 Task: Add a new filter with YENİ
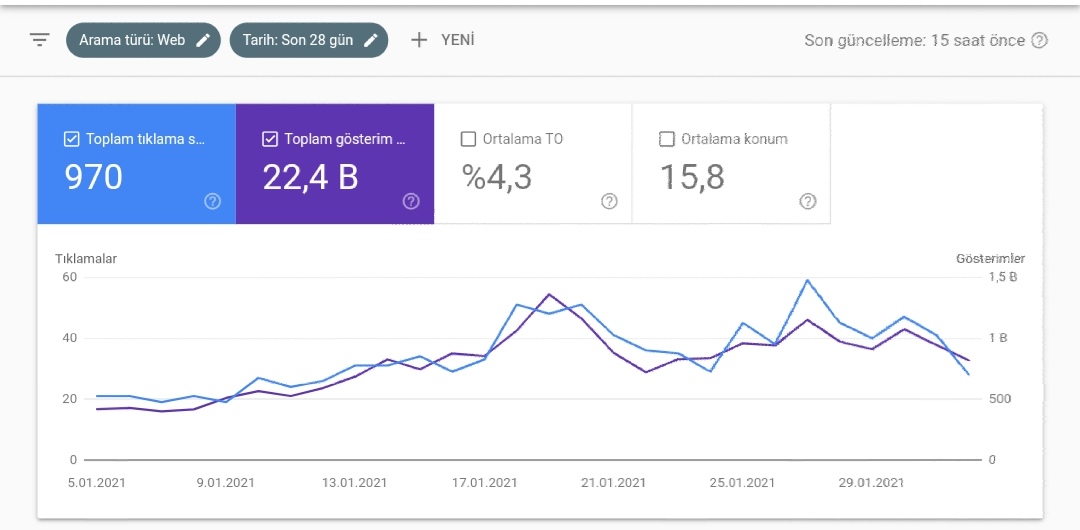pyautogui.click(x=442, y=40)
